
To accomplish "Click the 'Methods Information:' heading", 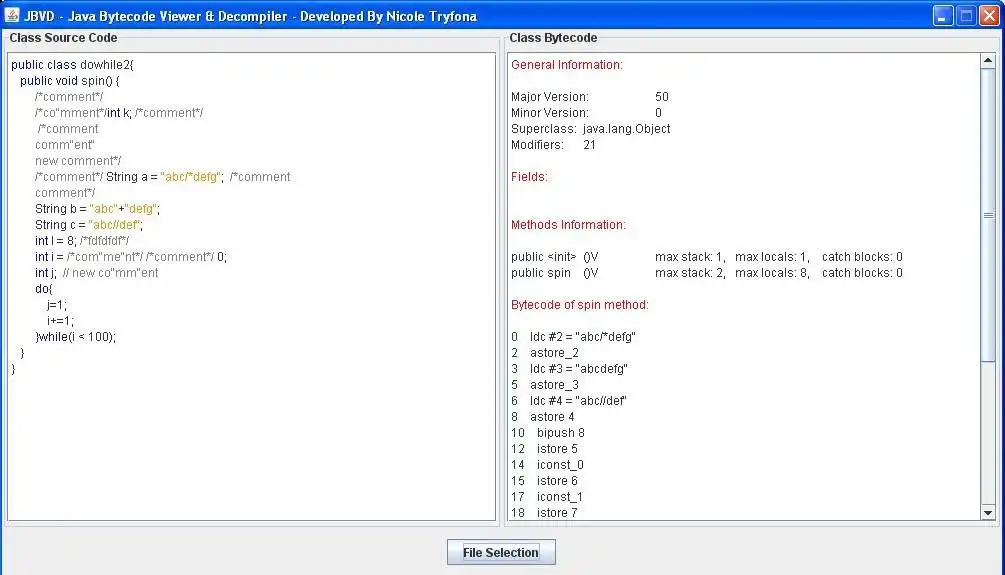I will [569, 225].
